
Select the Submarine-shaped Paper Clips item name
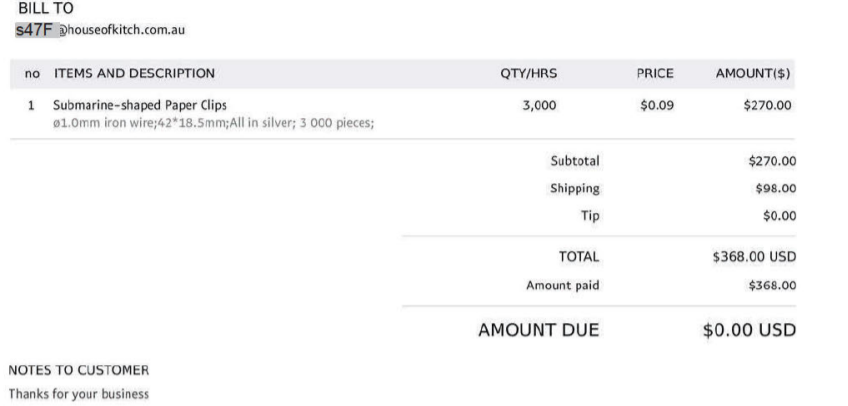[x=140, y=105]
